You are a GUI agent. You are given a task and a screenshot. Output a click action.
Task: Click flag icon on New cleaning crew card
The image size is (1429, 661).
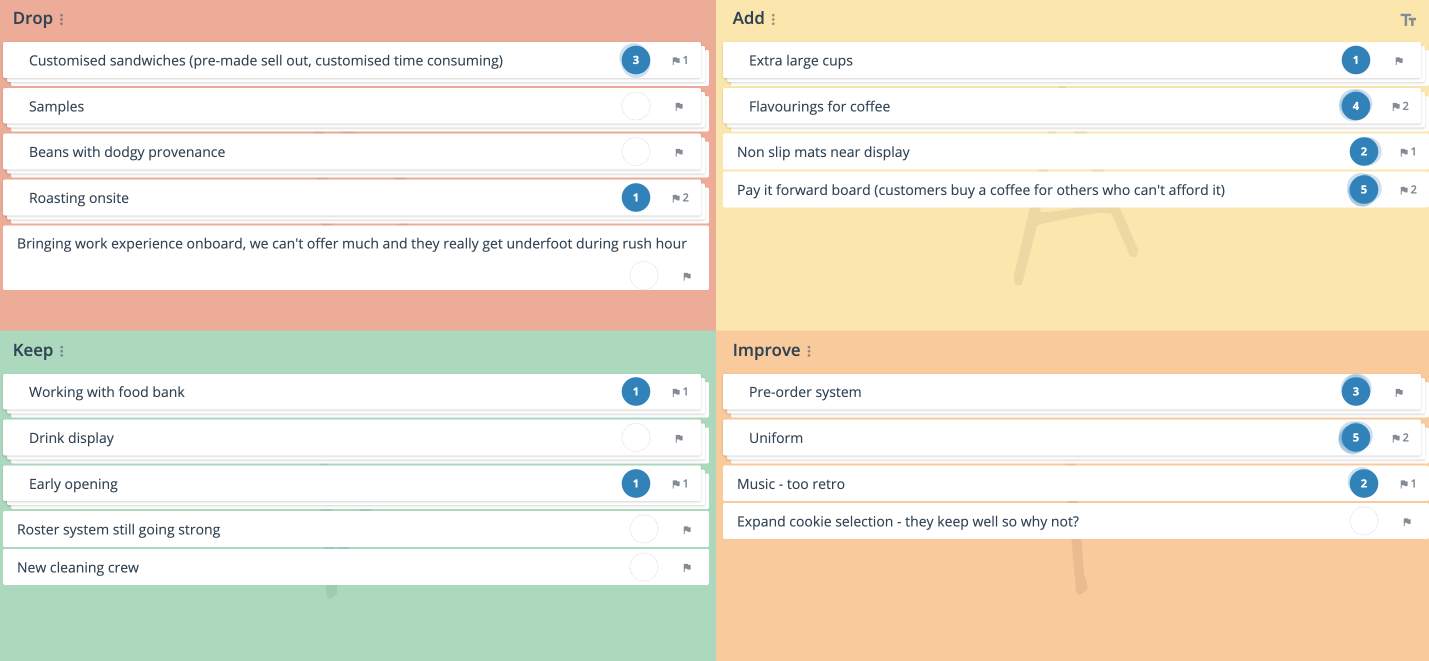click(x=687, y=568)
